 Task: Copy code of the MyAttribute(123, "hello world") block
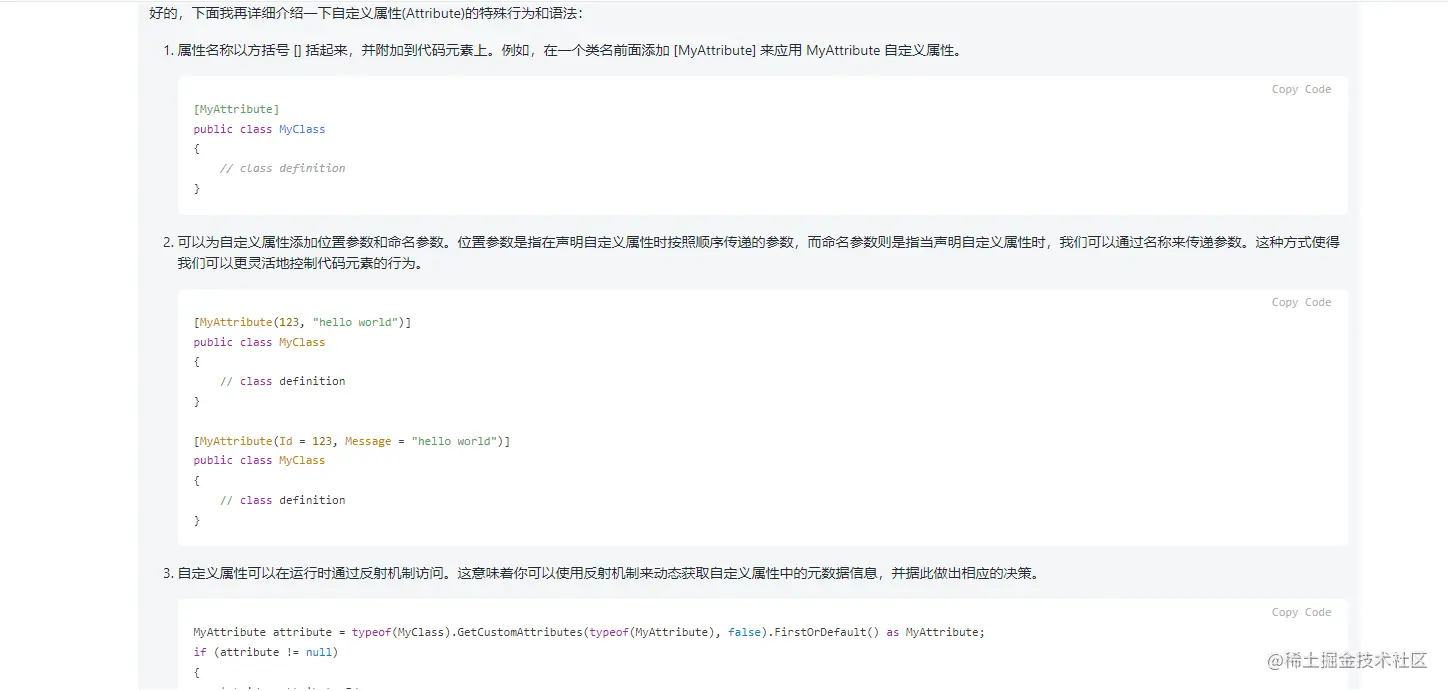tap(1301, 302)
